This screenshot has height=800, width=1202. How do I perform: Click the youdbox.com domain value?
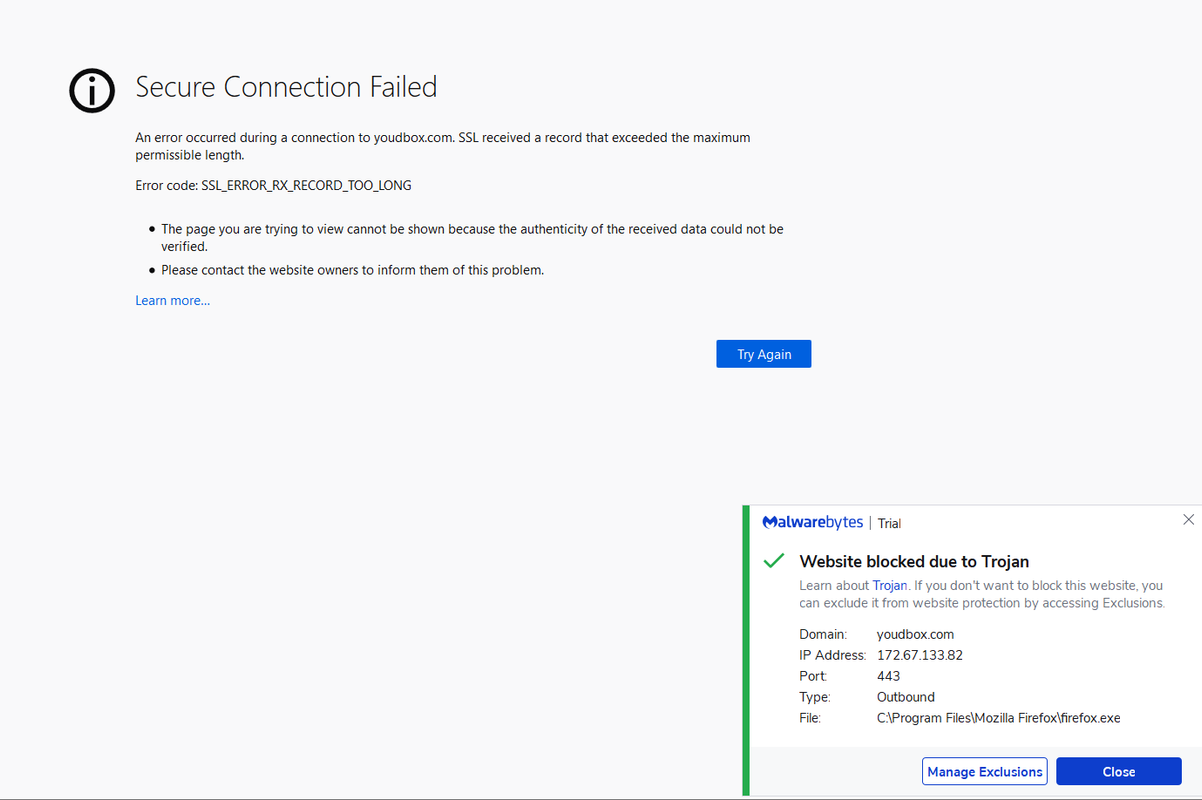(x=915, y=634)
